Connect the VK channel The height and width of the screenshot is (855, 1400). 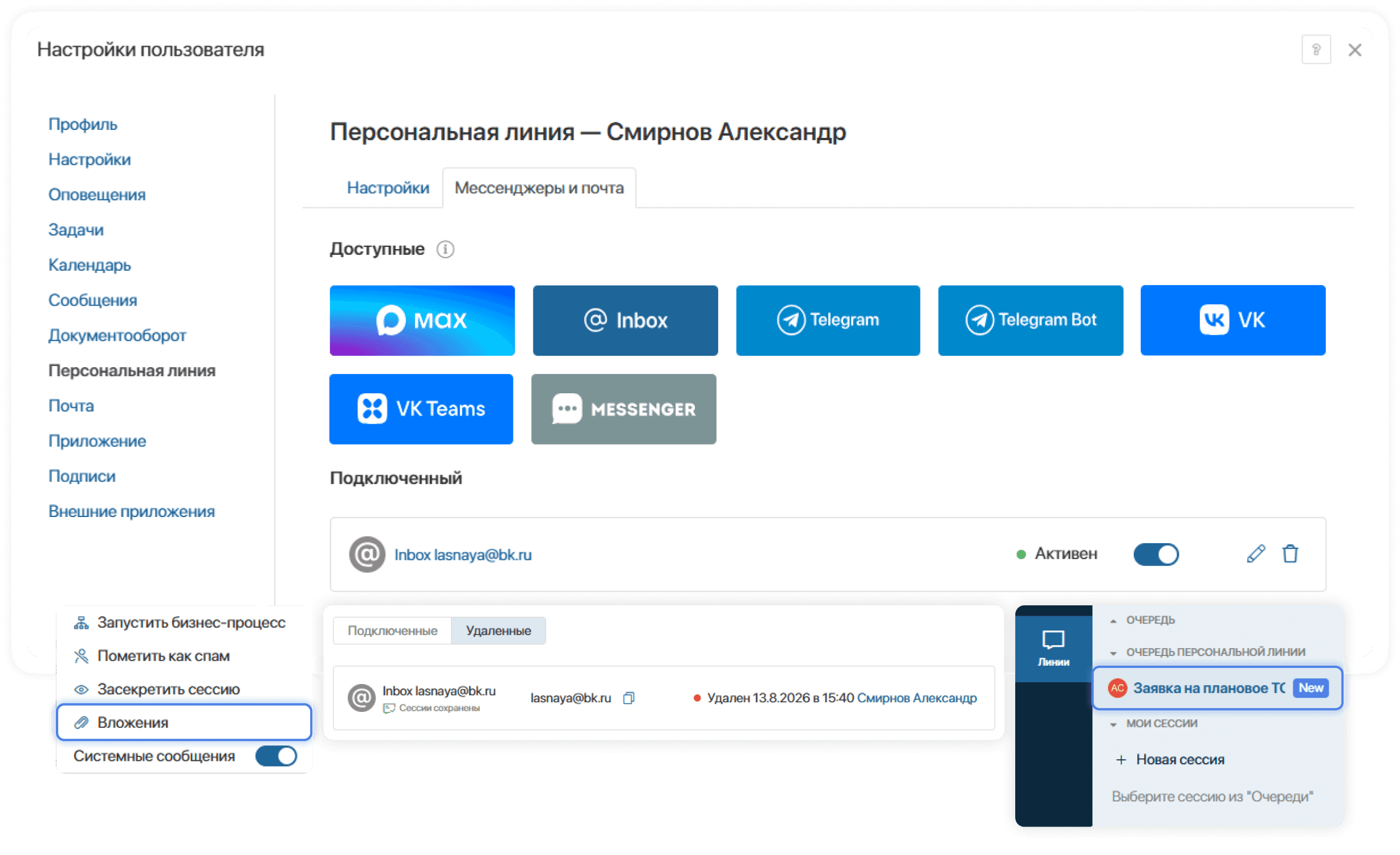point(1233,320)
